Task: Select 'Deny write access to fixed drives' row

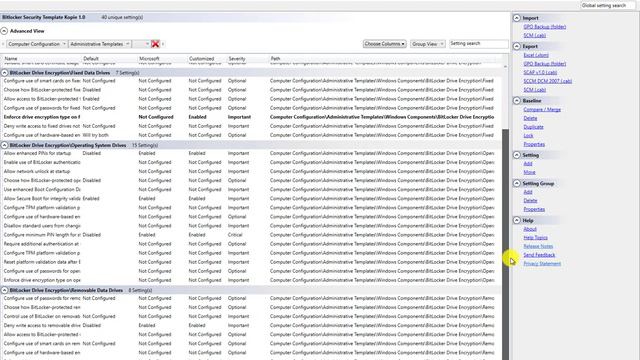Action: point(250,126)
